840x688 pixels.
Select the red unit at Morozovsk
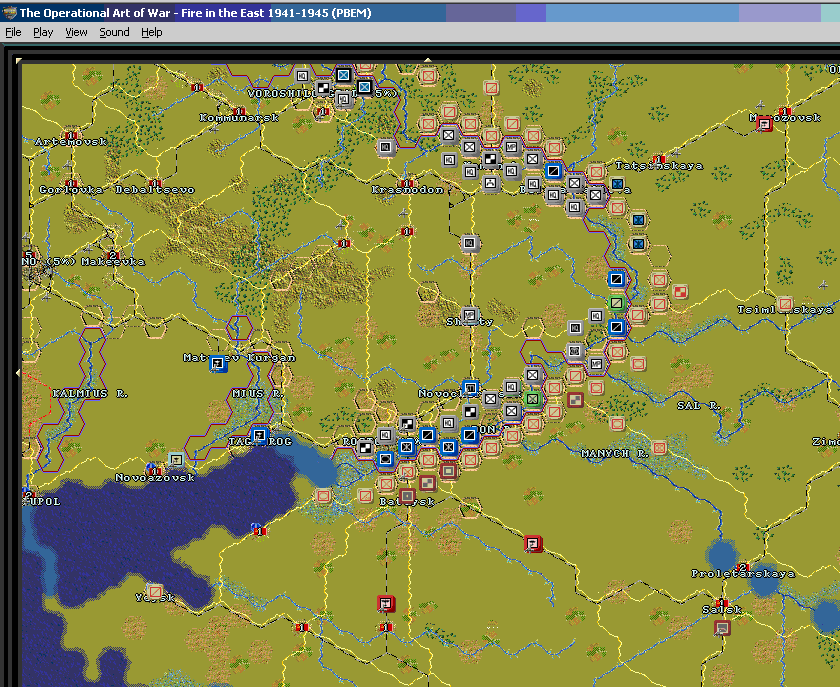coord(764,124)
